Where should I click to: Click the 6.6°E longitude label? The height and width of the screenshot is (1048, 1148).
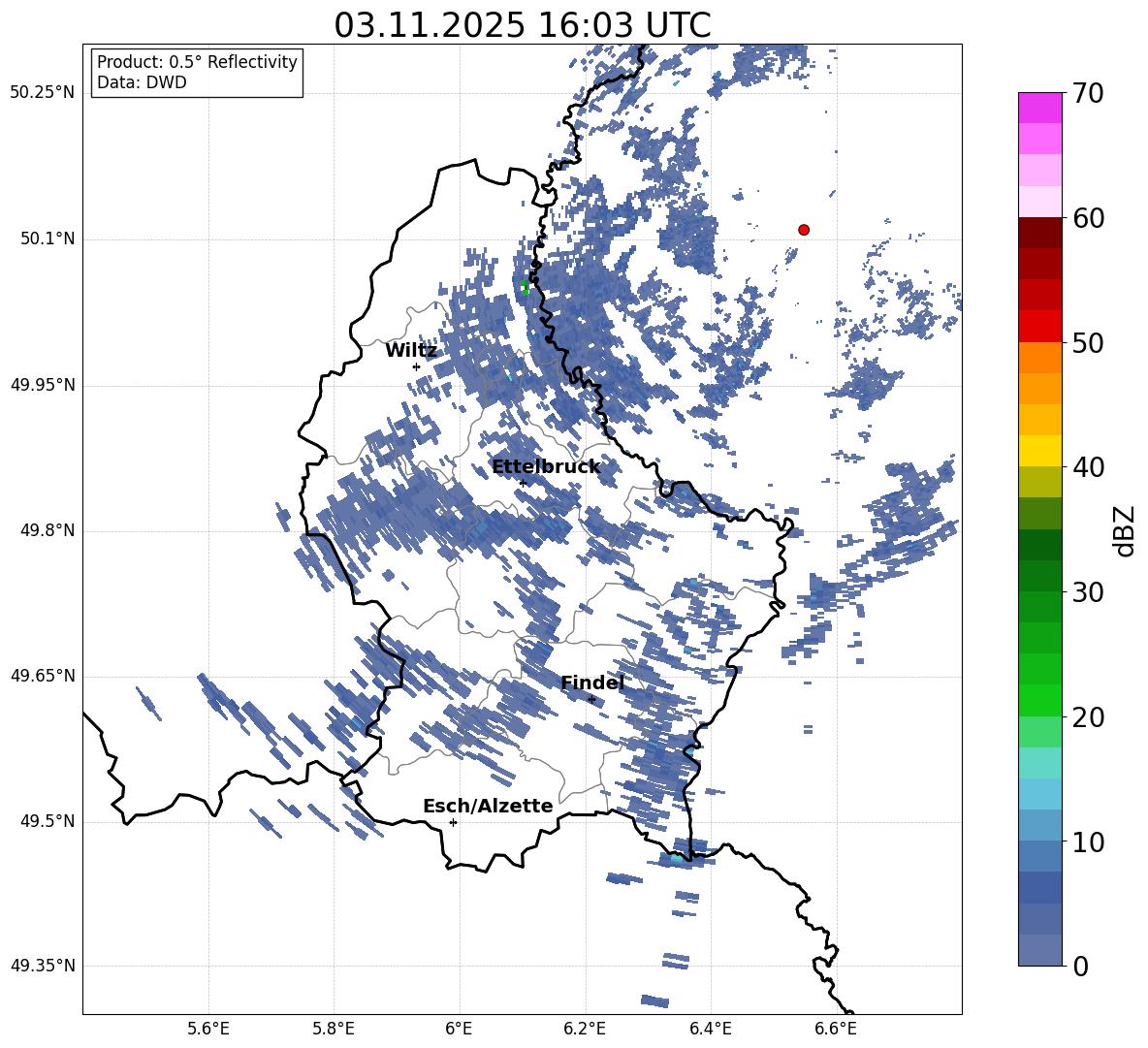tap(836, 1029)
